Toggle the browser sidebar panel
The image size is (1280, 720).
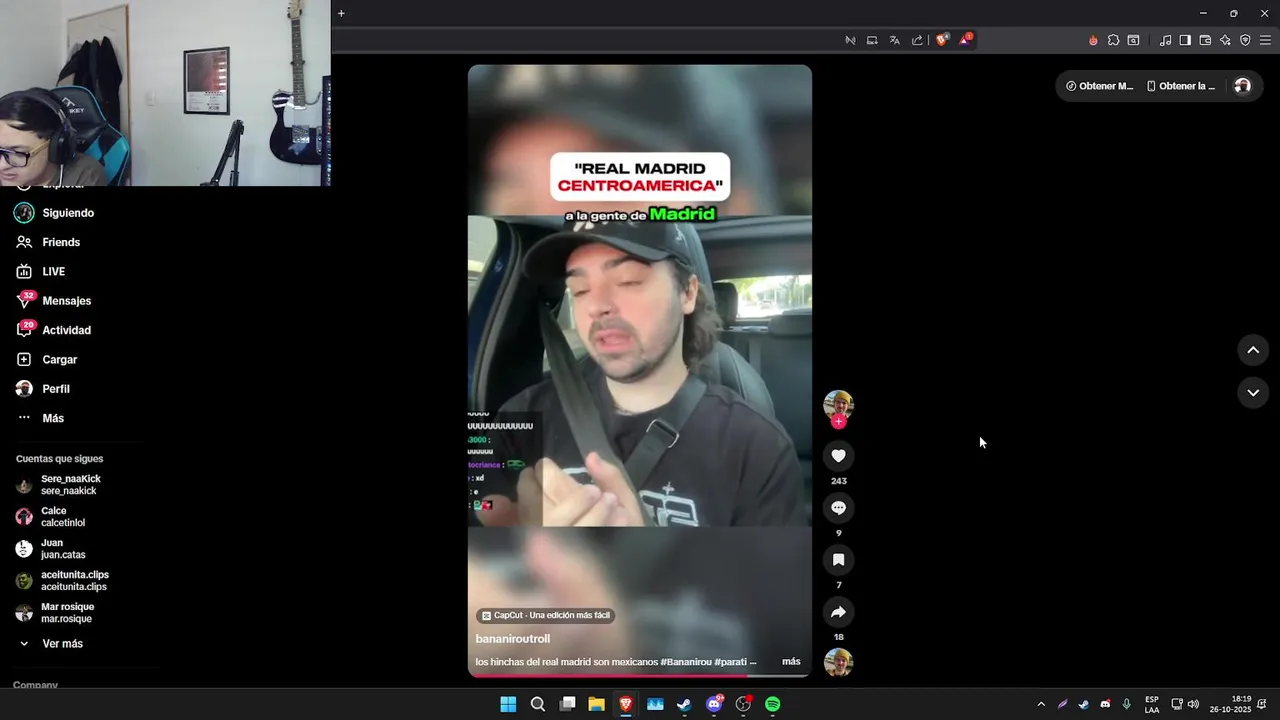1185,40
